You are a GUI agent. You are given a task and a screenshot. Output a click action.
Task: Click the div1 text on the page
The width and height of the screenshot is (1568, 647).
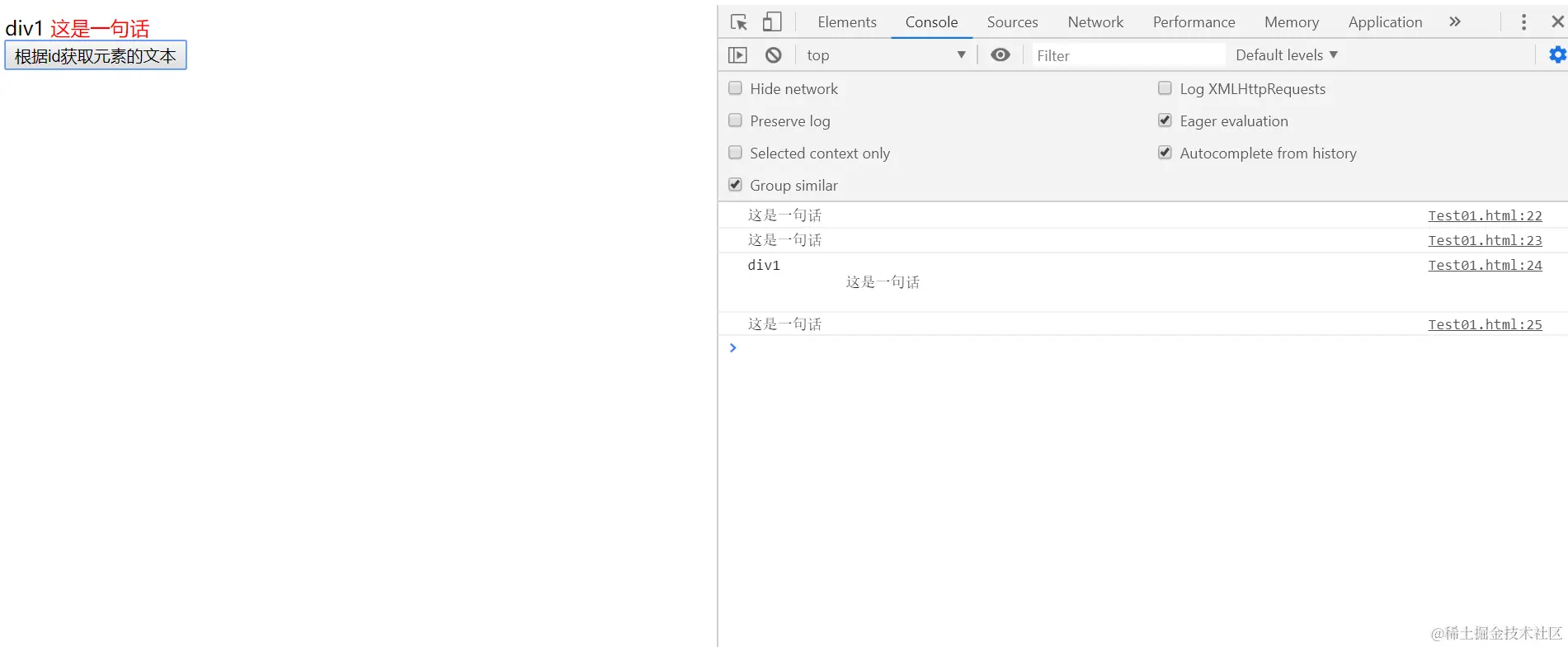(24, 29)
